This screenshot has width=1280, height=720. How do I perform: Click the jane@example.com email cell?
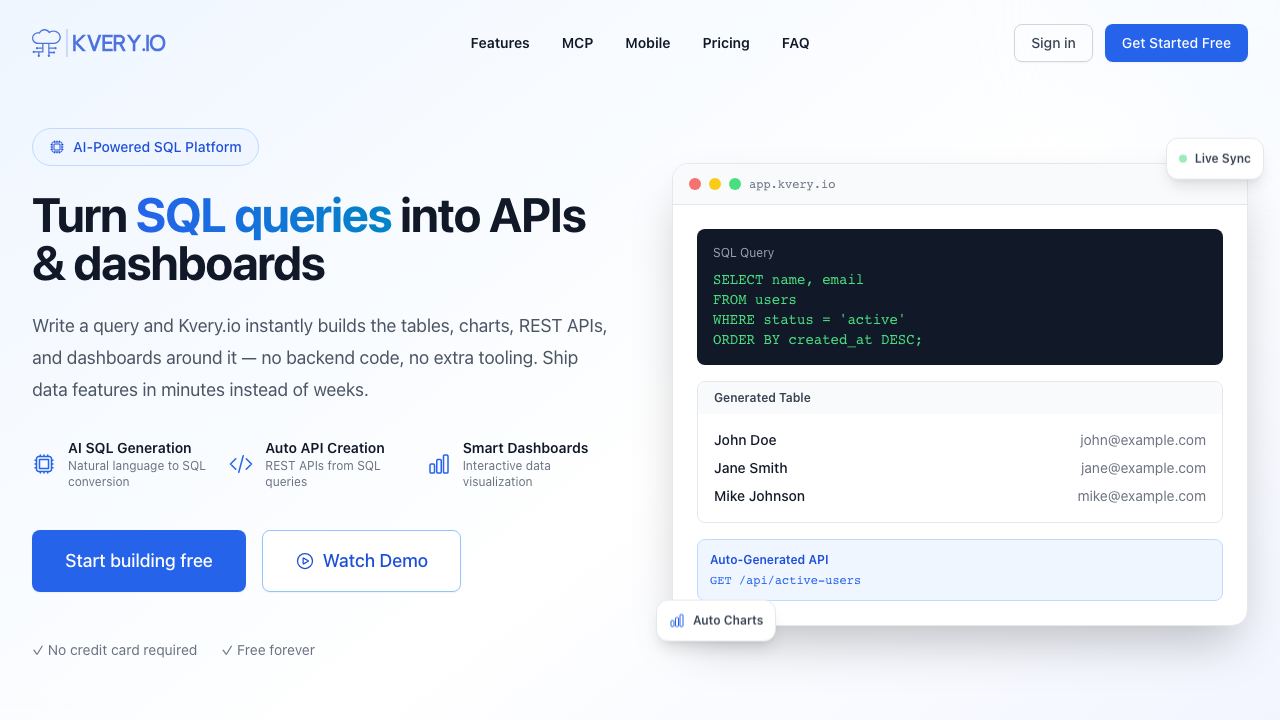click(x=1143, y=468)
